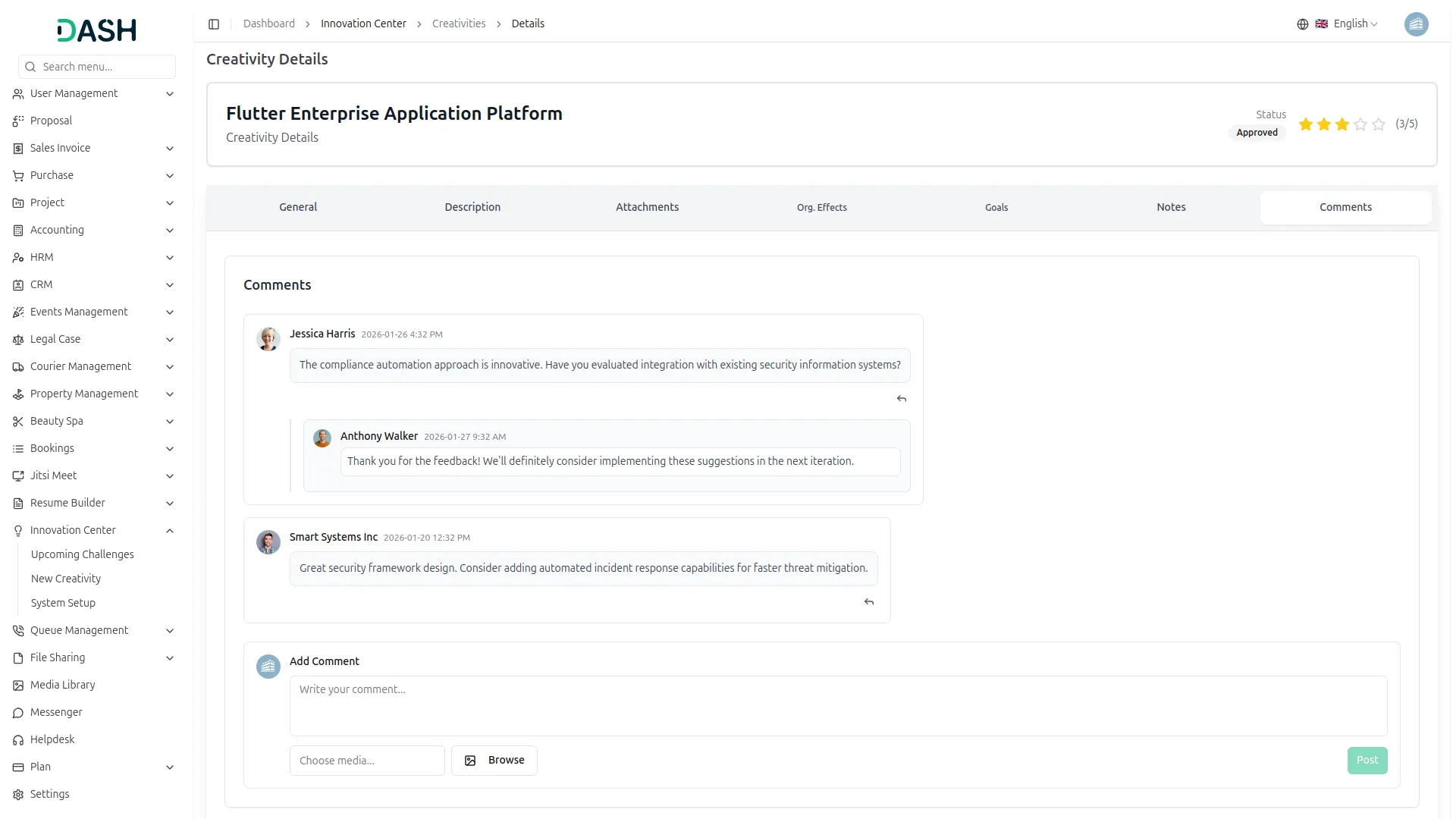
Task: Click the Beauty Spa scissors icon
Action: coord(18,422)
